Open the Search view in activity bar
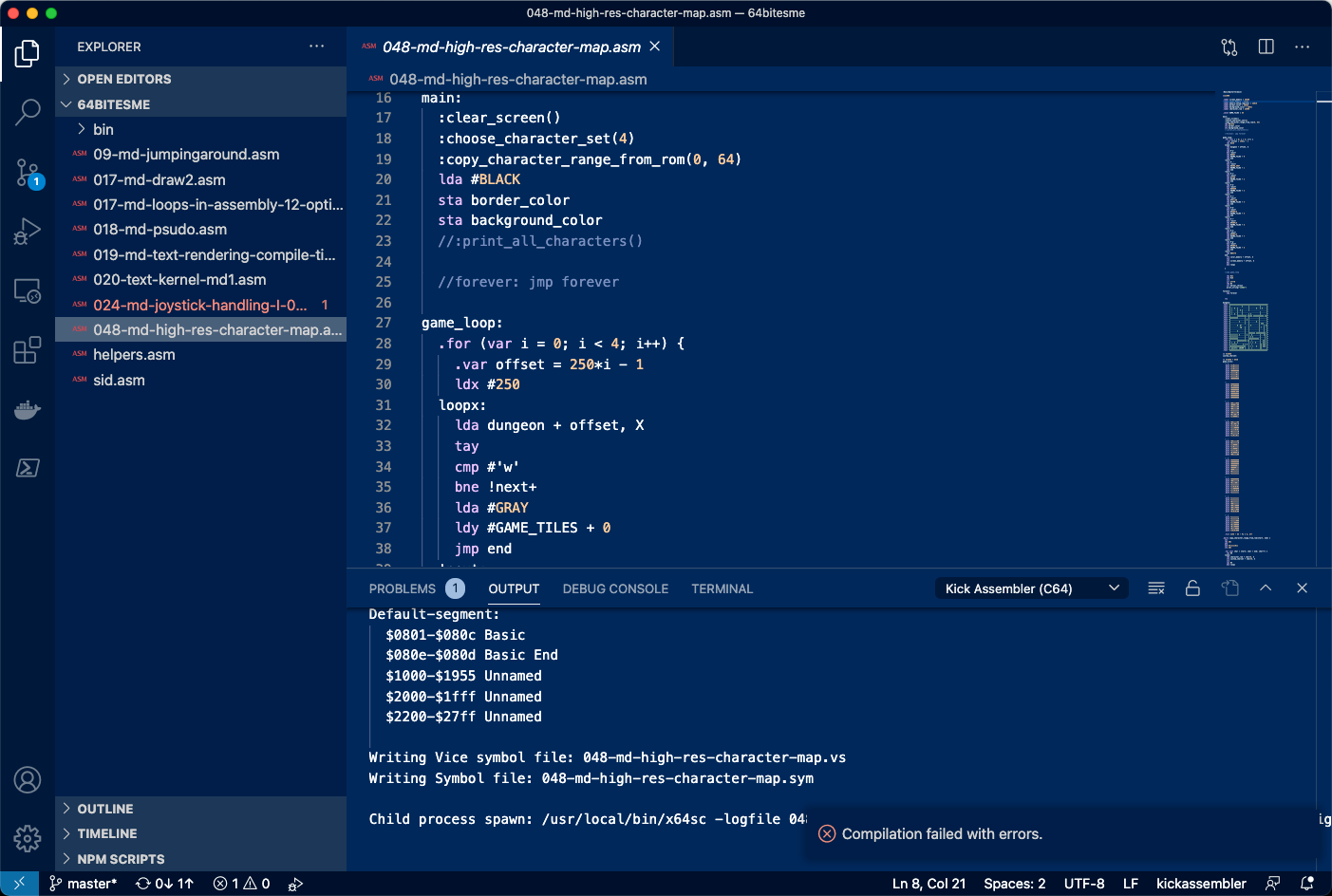This screenshot has width=1332, height=896. coord(28,112)
